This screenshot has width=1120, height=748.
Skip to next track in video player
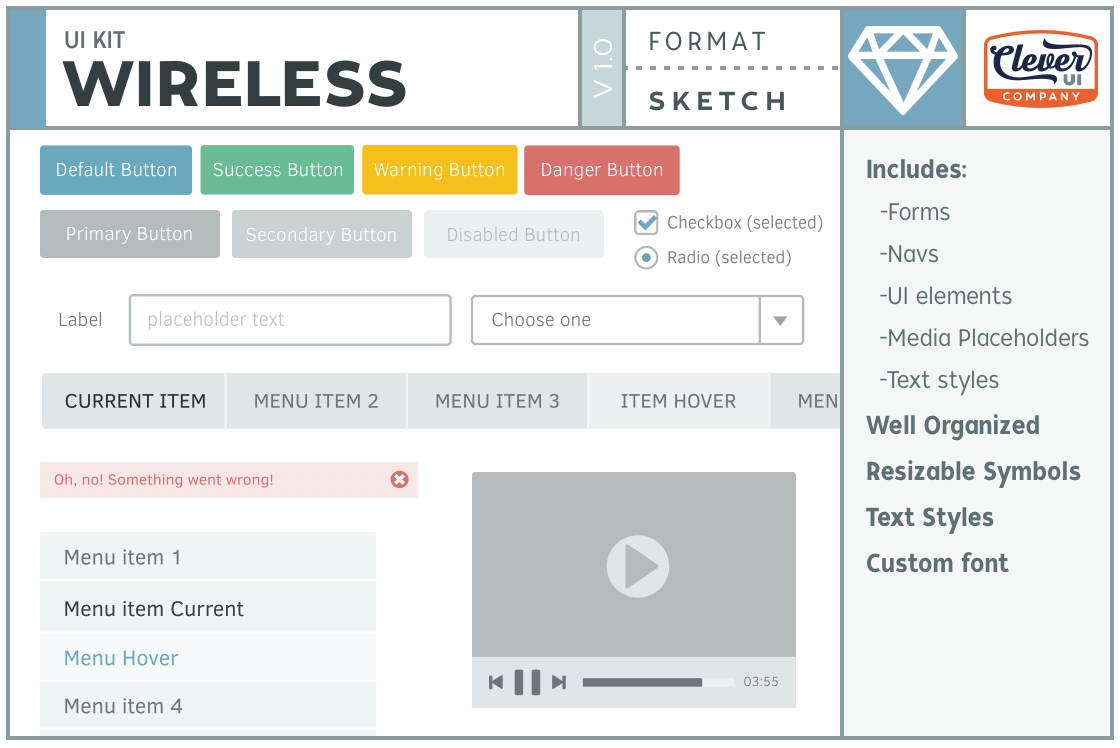559,682
